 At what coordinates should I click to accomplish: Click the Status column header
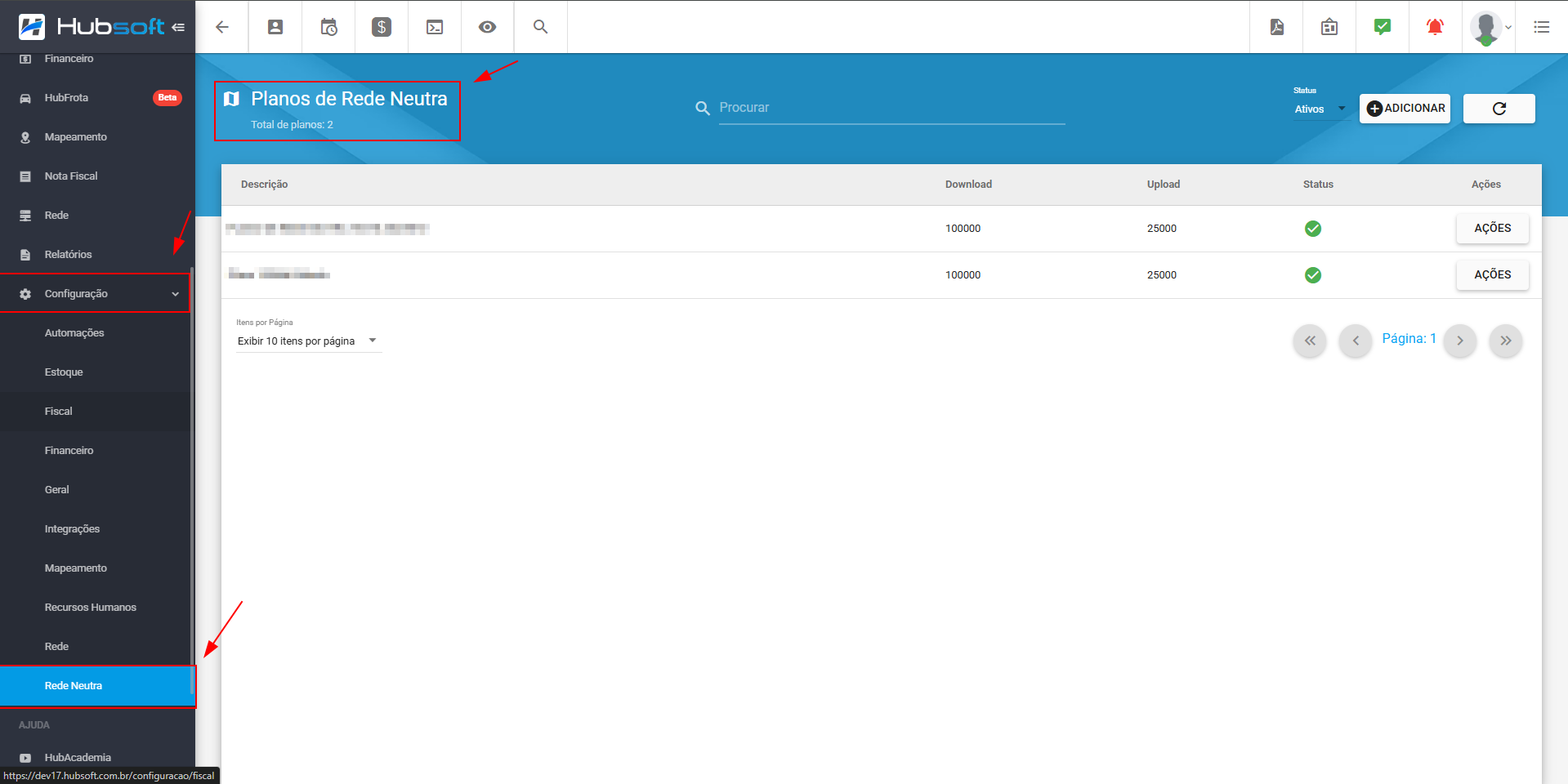pos(1318,185)
